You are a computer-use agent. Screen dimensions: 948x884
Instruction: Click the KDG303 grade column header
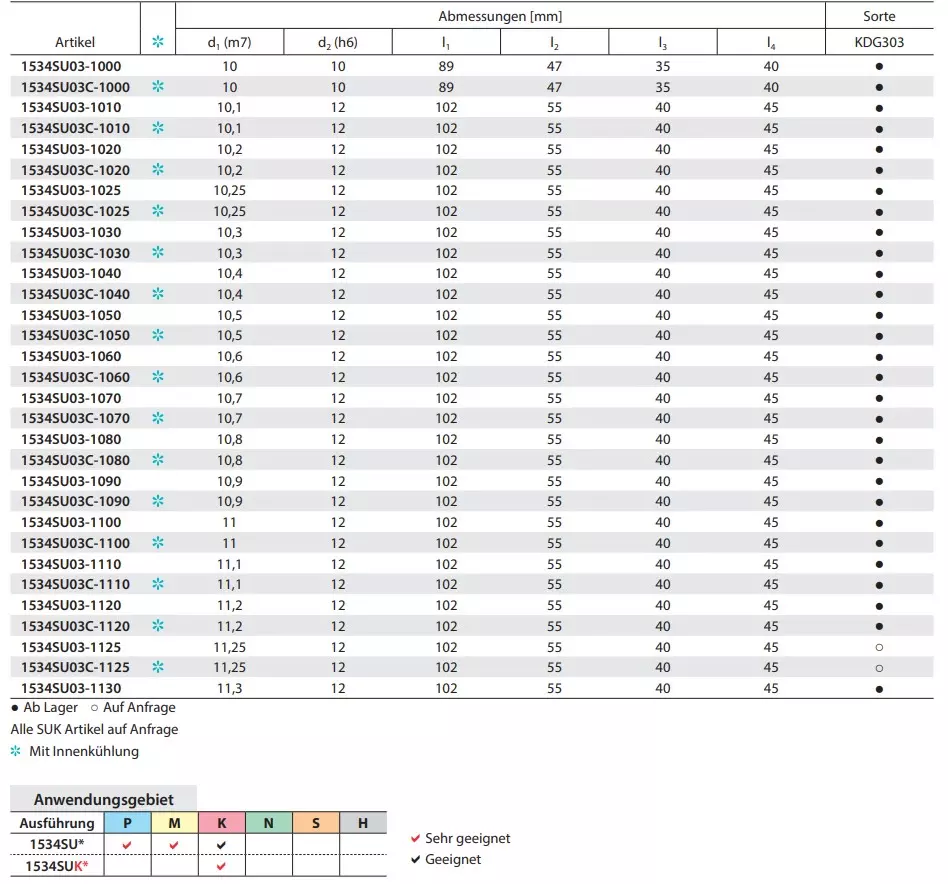click(x=879, y=42)
